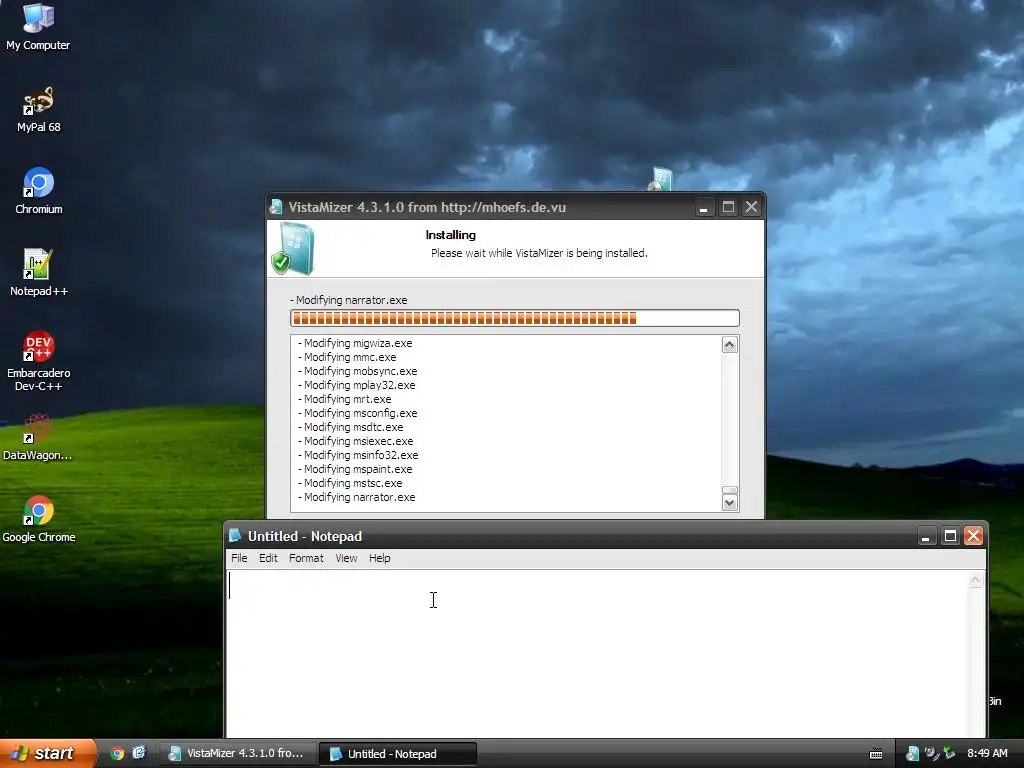Click the Notepad title bar icon
The width and height of the screenshot is (1024, 768).
click(x=235, y=536)
